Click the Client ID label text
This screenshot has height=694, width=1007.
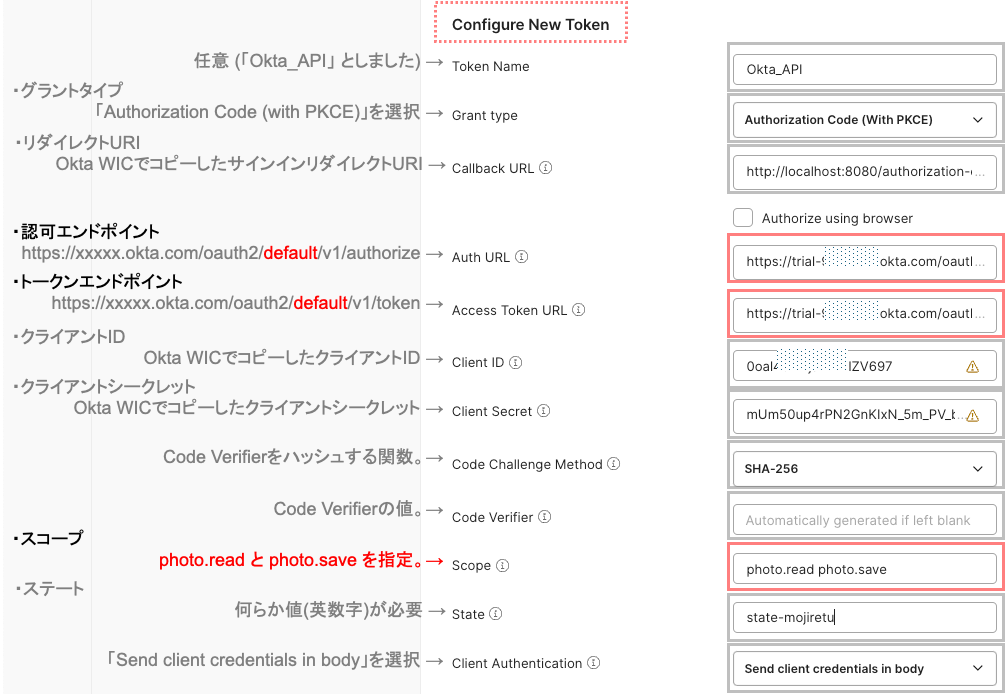pos(478,363)
